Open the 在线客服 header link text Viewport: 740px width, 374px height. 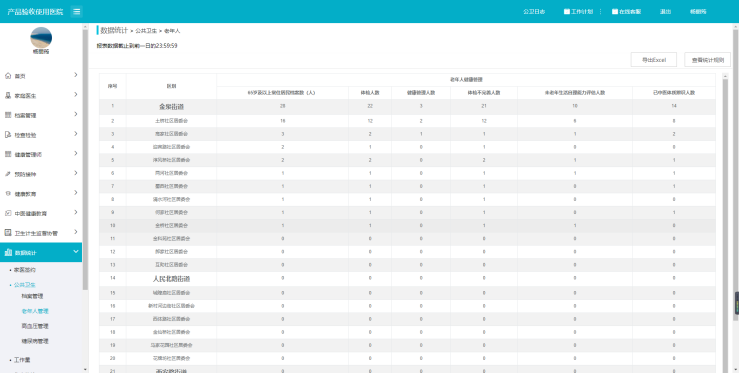pos(630,12)
